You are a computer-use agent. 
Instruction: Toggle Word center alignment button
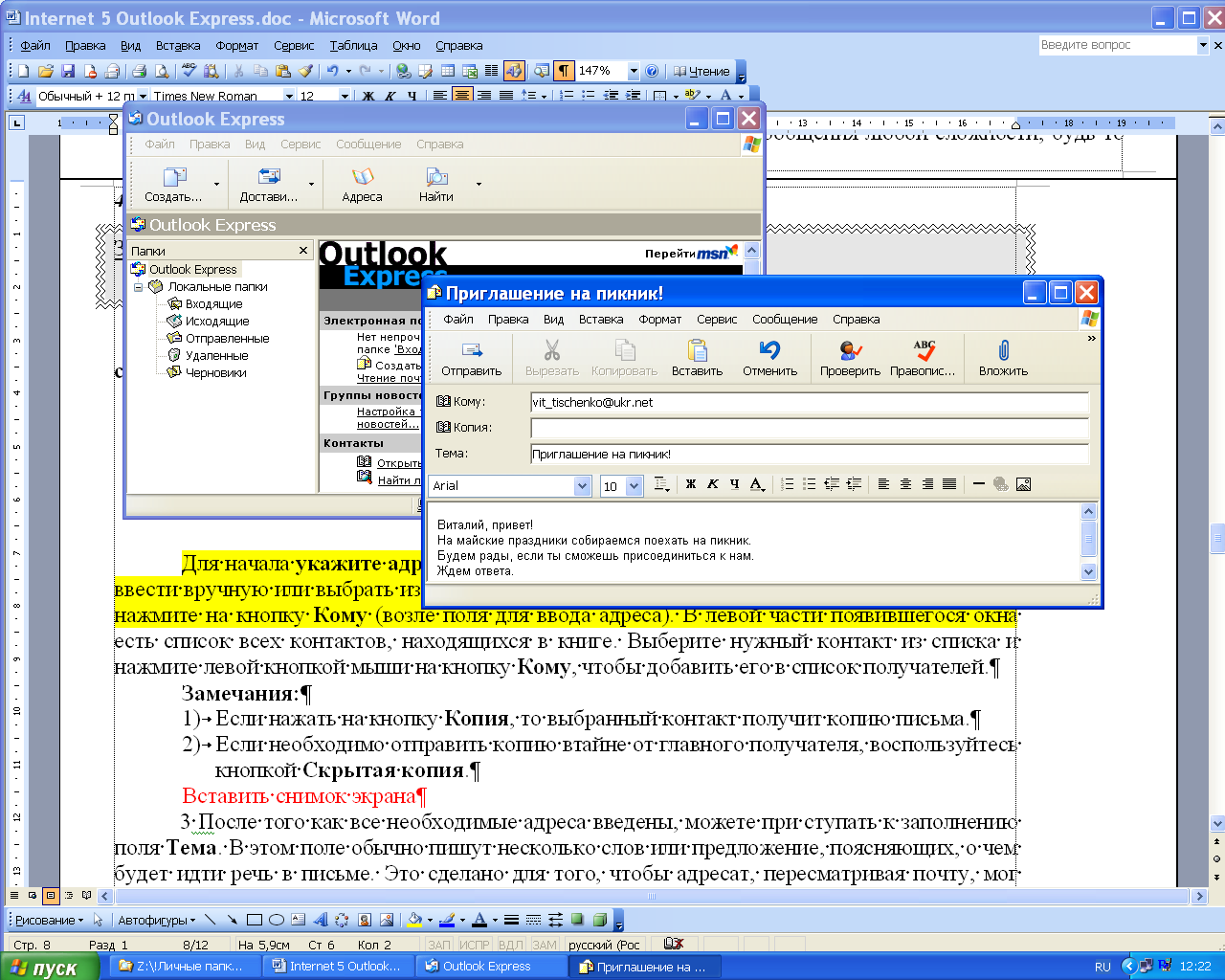(x=462, y=96)
